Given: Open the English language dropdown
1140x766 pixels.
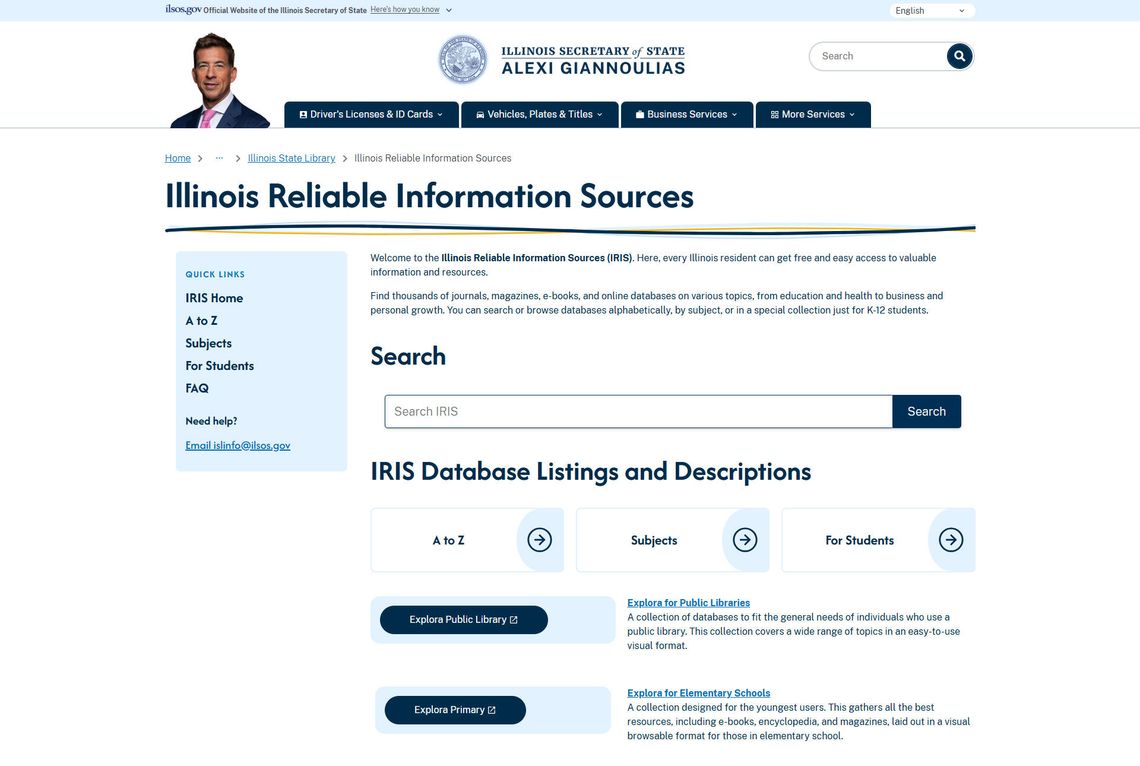Looking at the screenshot, I should [x=931, y=11].
